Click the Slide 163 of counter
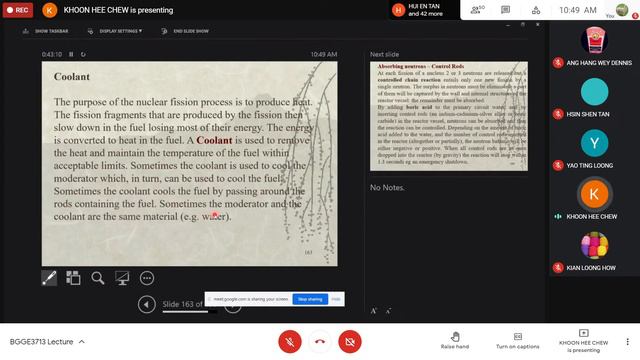The image size is (640, 360). pos(182,304)
